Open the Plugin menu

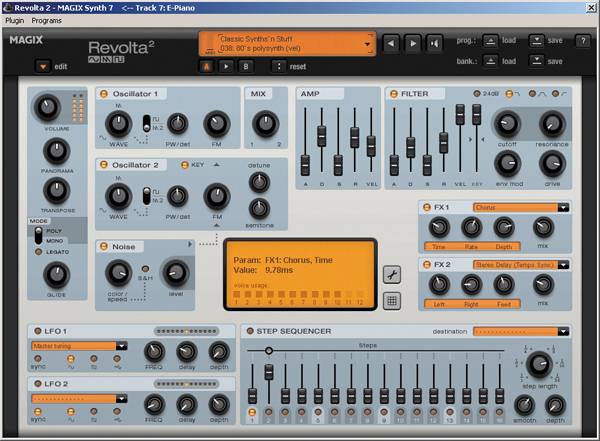pyautogui.click(x=15, y=21)
